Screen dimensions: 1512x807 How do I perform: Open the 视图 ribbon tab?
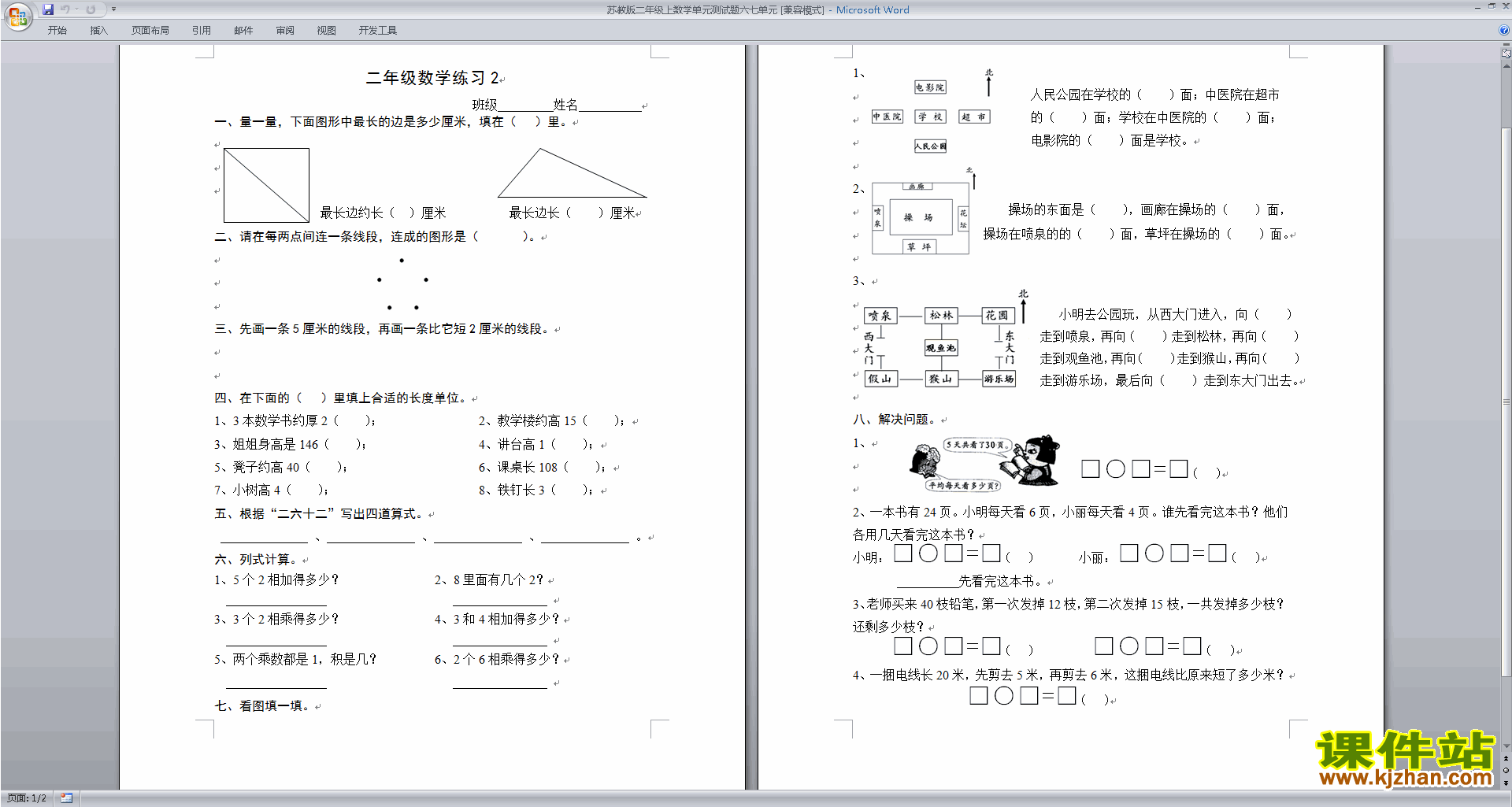[327, 31]
